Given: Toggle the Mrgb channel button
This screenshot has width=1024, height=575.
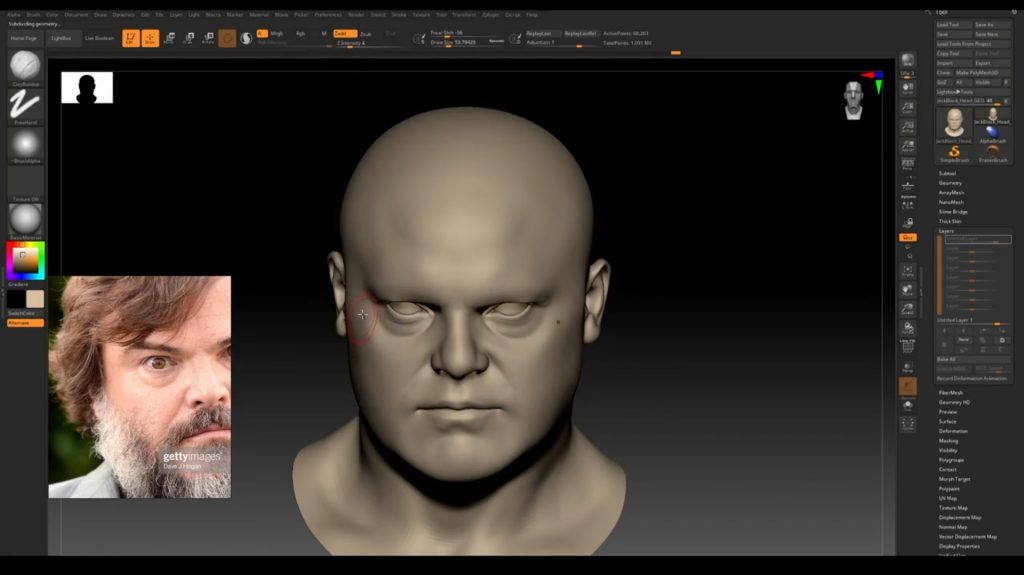Looking at the screenshot, I should [x=277, y=33].
